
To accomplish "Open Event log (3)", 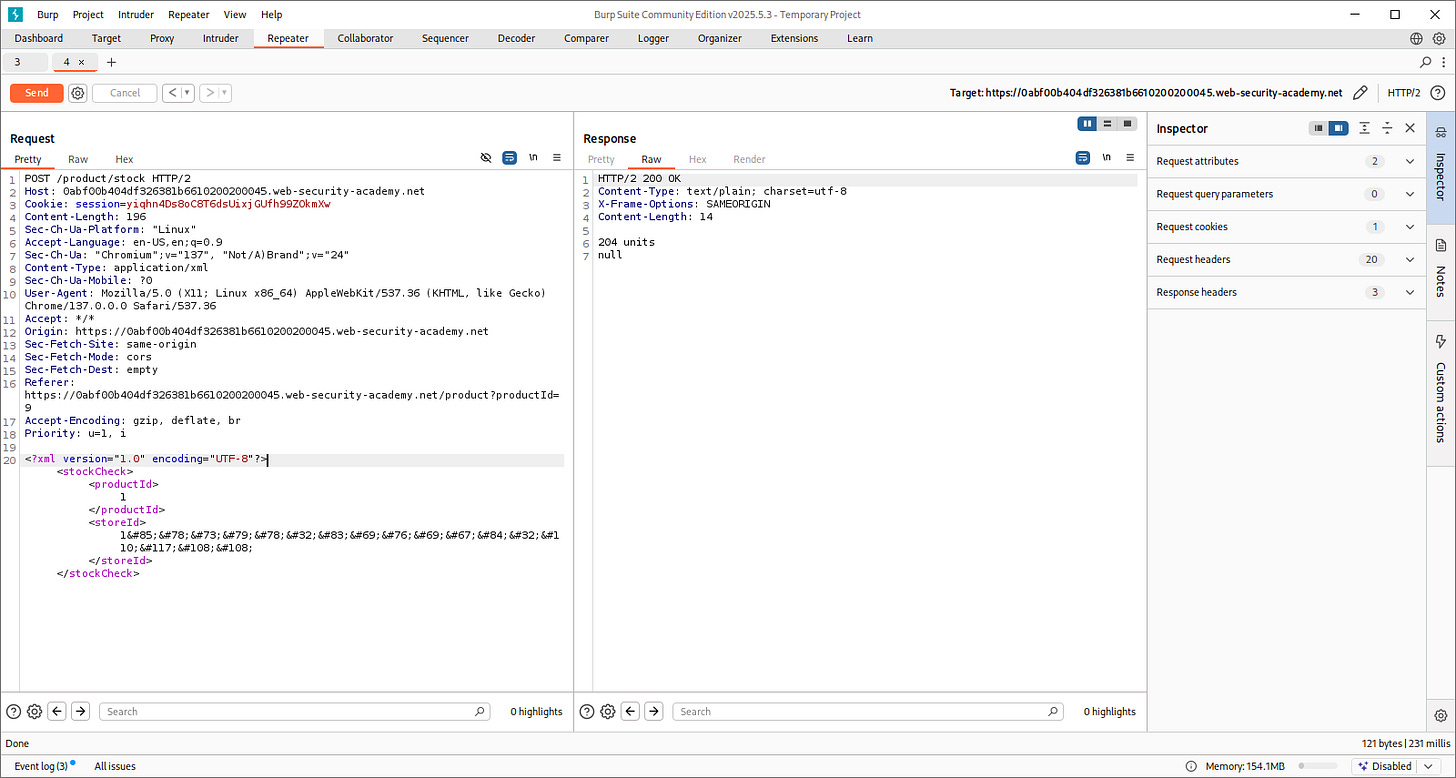I will coord(41,766).
